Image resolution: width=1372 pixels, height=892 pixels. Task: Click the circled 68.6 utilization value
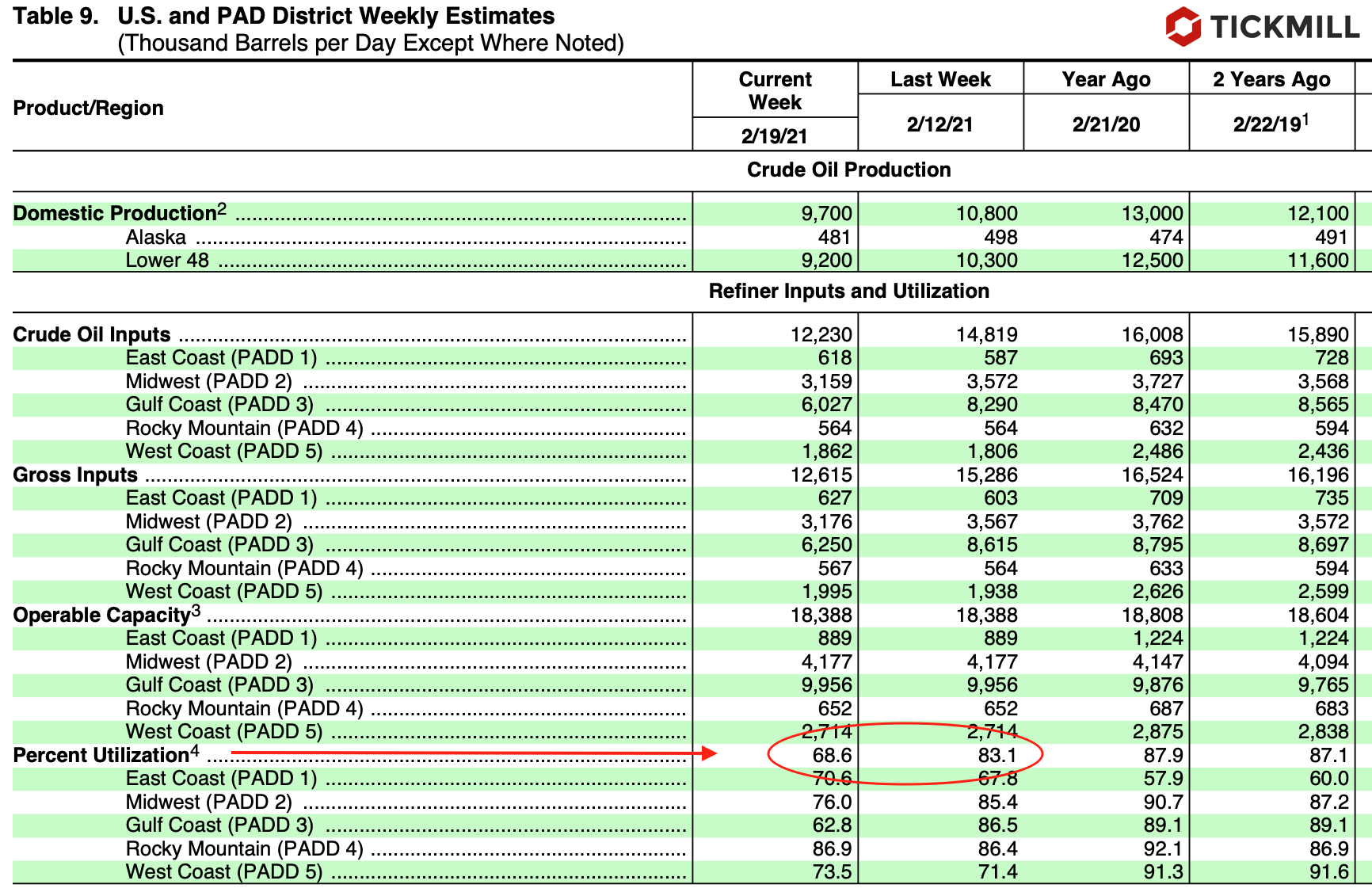point(832,755)
